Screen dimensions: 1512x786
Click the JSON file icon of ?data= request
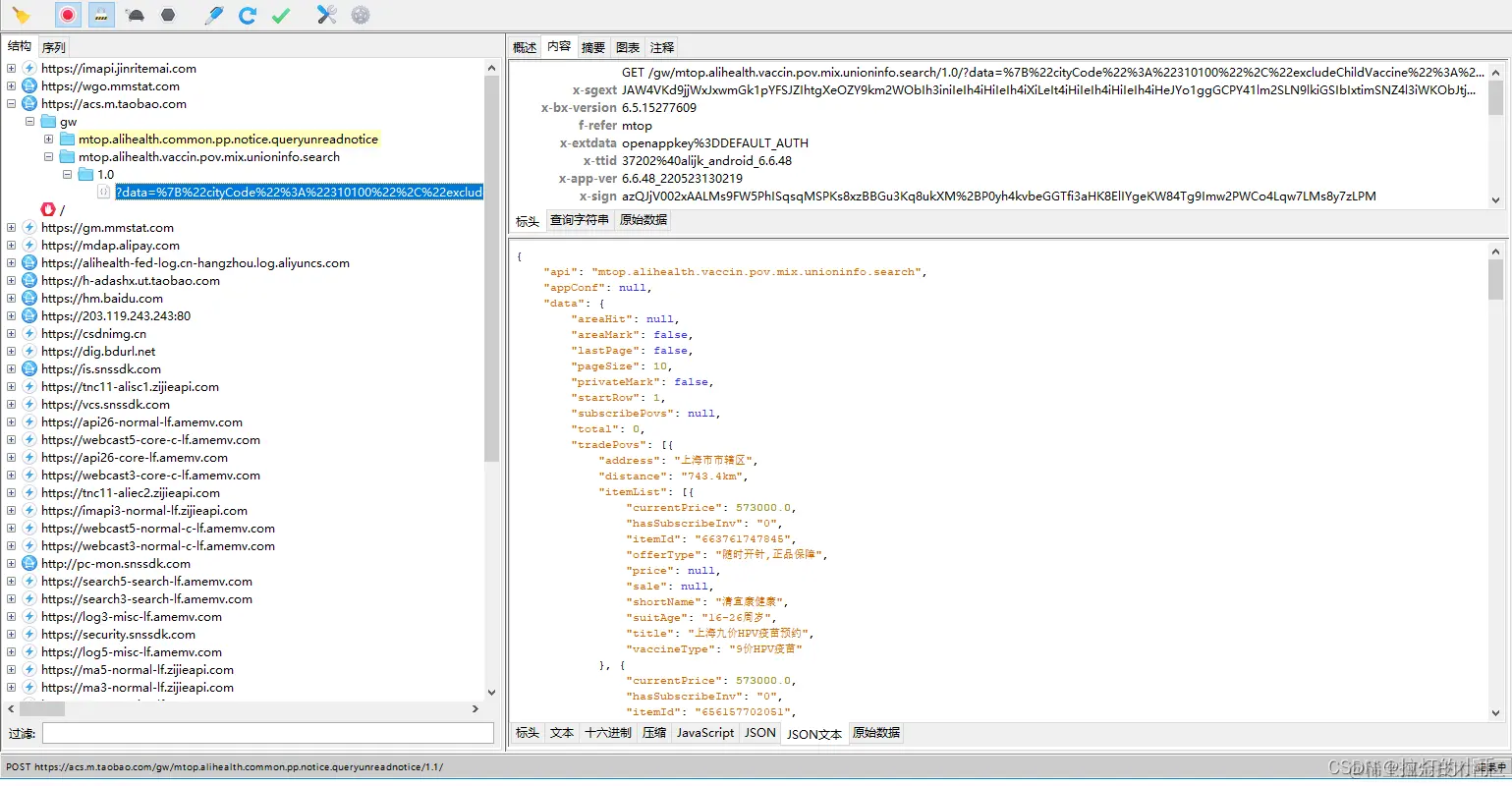[x=104, y=193]
